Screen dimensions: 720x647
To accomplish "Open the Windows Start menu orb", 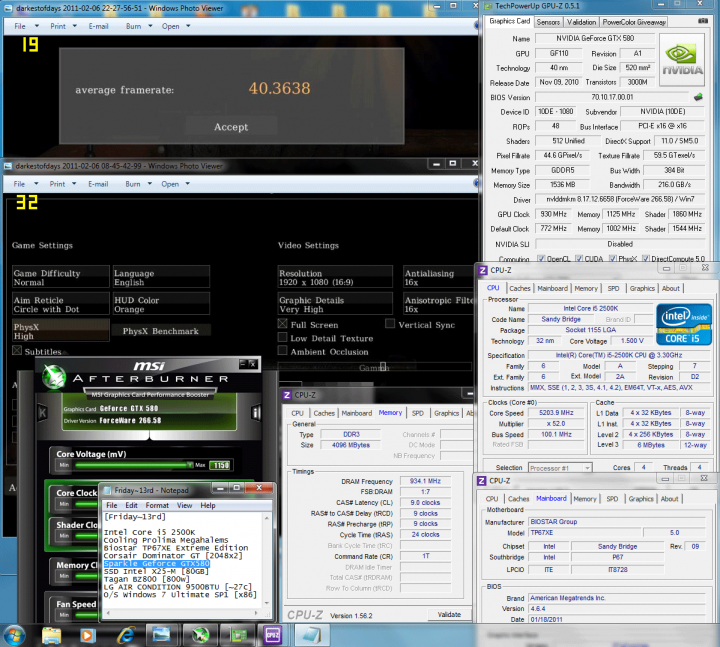I will pyautogui.click(x=14, y=636).
